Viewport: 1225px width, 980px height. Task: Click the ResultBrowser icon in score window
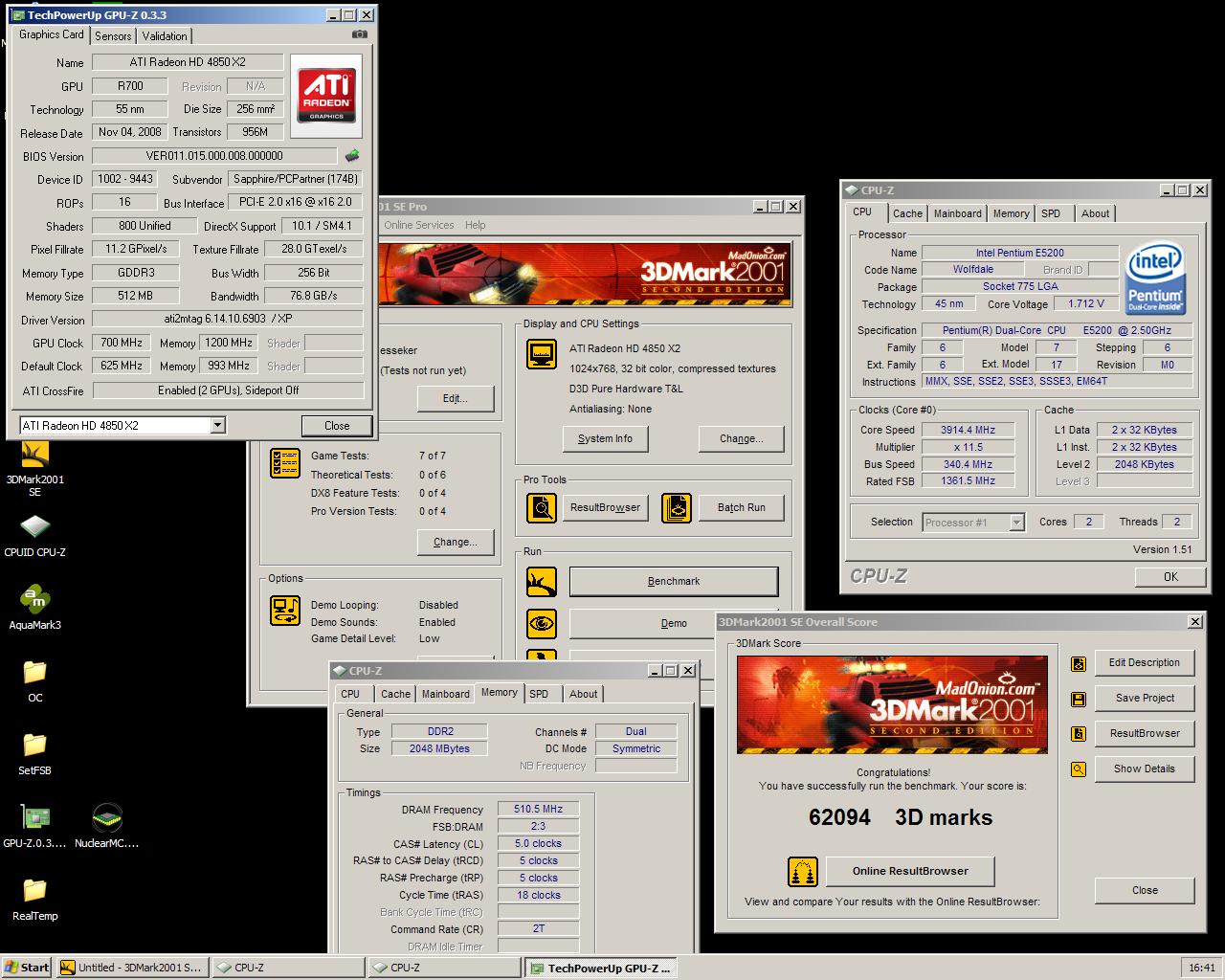[x=1079, y=734]
